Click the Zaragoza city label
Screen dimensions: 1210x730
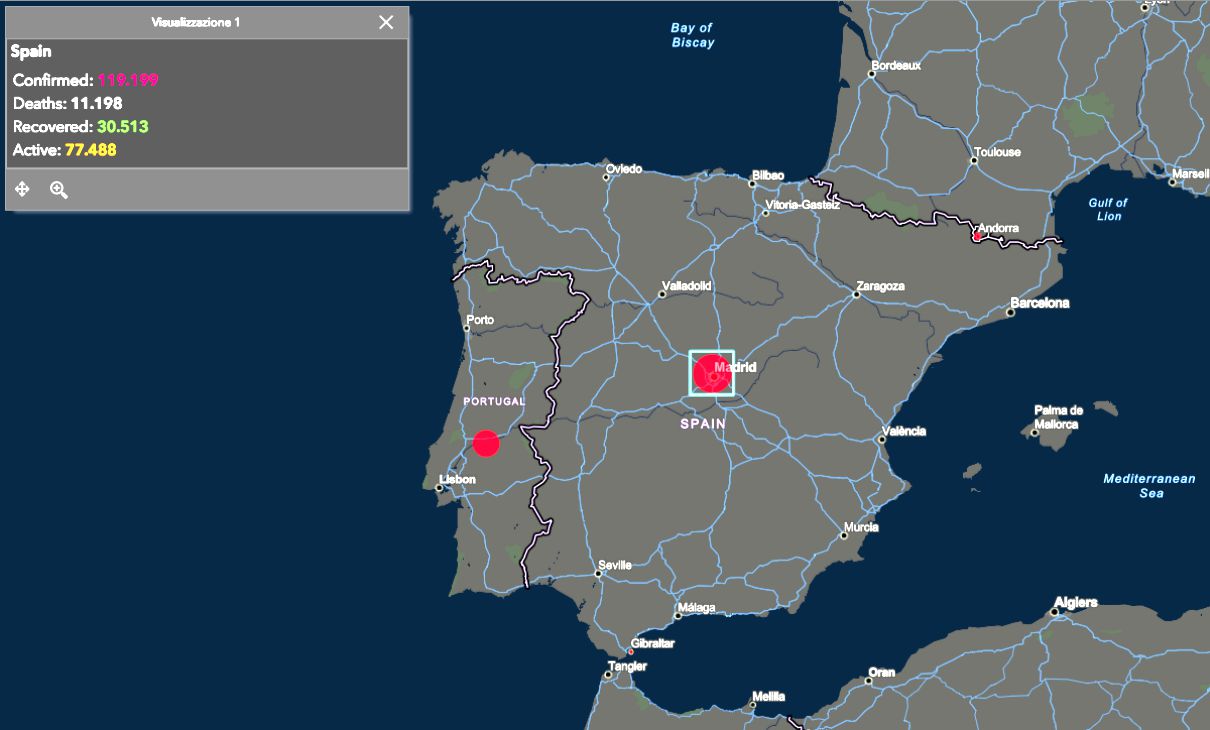880,286
